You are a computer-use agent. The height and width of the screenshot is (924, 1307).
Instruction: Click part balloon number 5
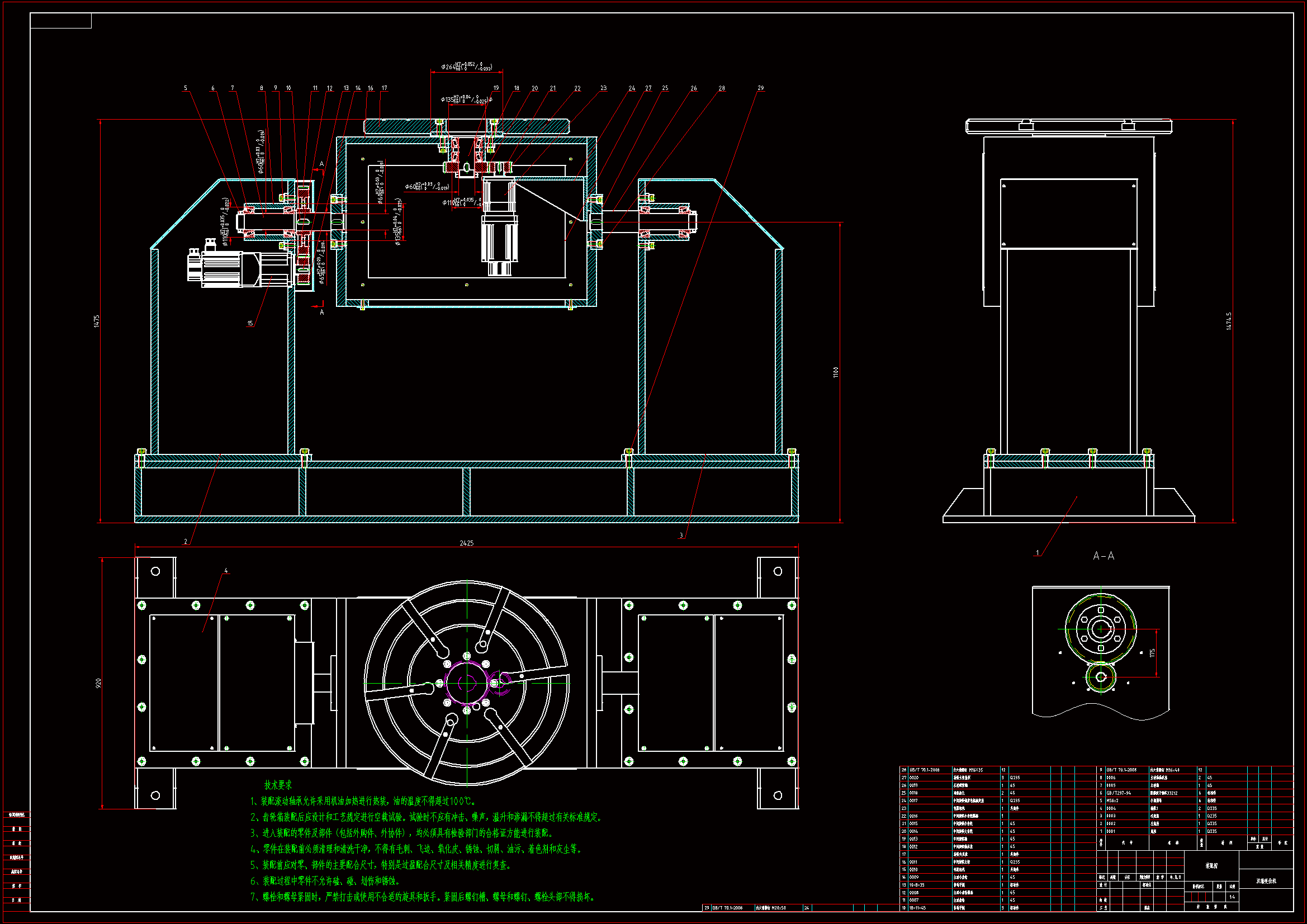pyautogui.click(x=185, y=88)
